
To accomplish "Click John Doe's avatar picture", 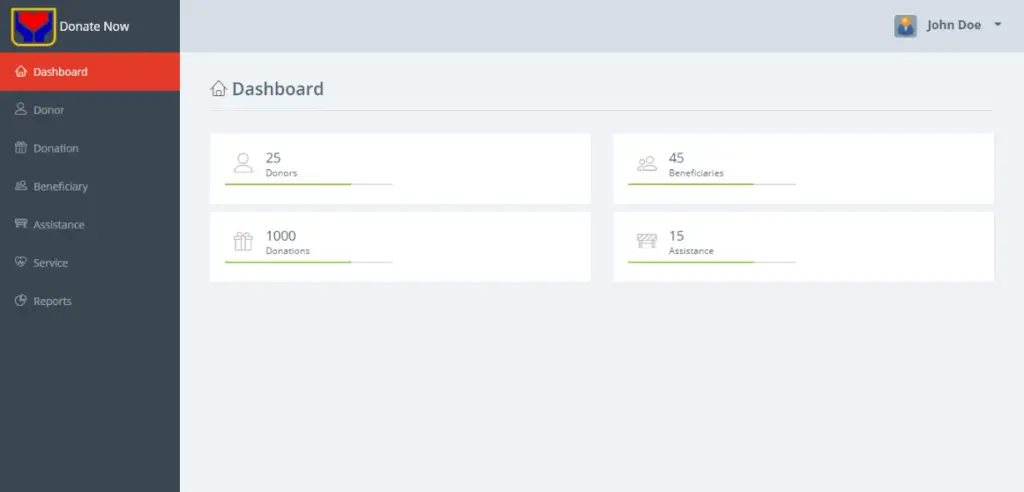I will [905, 26].
